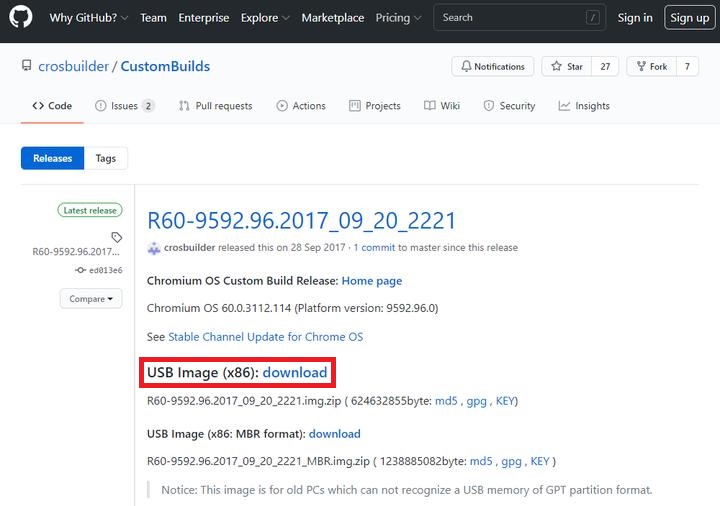This screenshot has height=506, width=720.
Task: Open the crosbuilder user profile link
Action: point(73,66)
